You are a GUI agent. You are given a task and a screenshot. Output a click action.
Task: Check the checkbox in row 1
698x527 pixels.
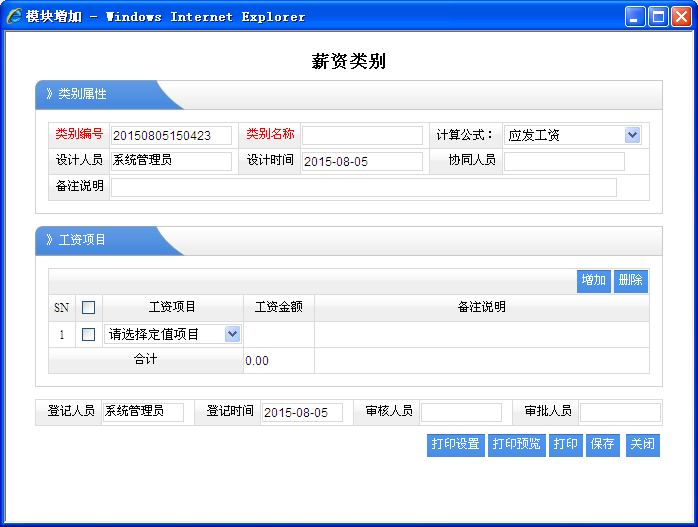click(x=88, y=334)
